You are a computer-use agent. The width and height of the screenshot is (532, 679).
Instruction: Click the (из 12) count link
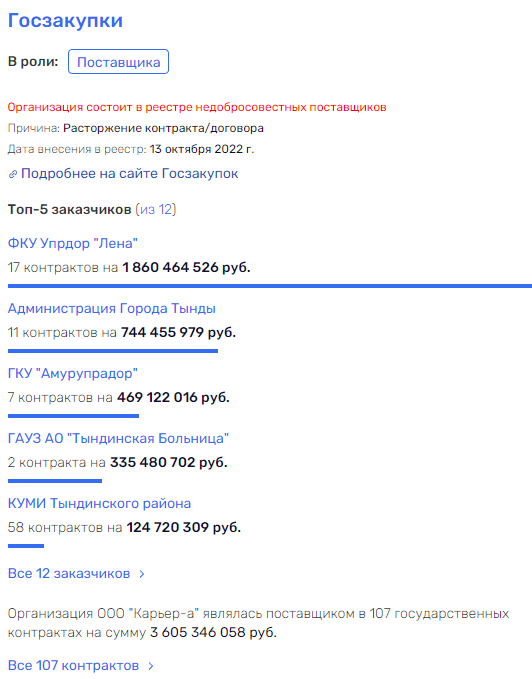[155, 209]
